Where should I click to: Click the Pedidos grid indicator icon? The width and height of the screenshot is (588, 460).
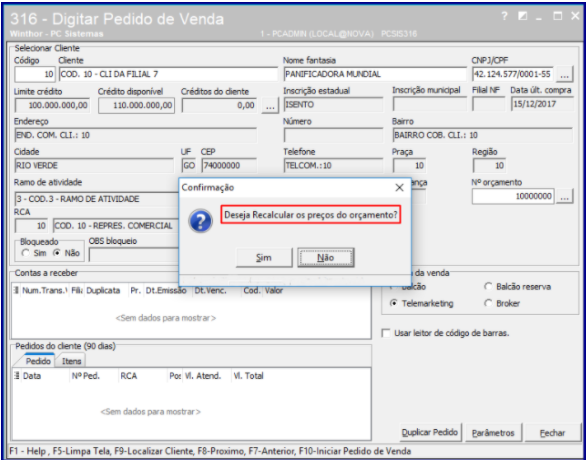pos(16,376)
